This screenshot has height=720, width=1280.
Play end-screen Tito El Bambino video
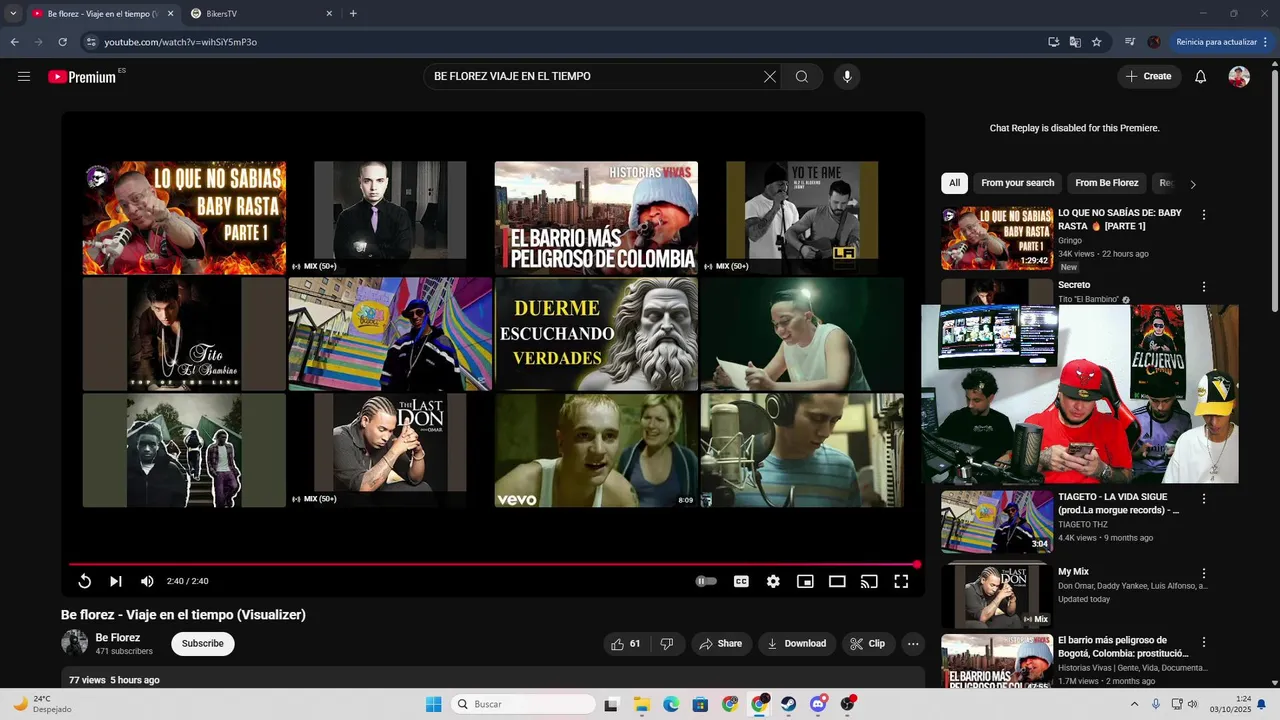pyautogui.click(x=184, y=334)
